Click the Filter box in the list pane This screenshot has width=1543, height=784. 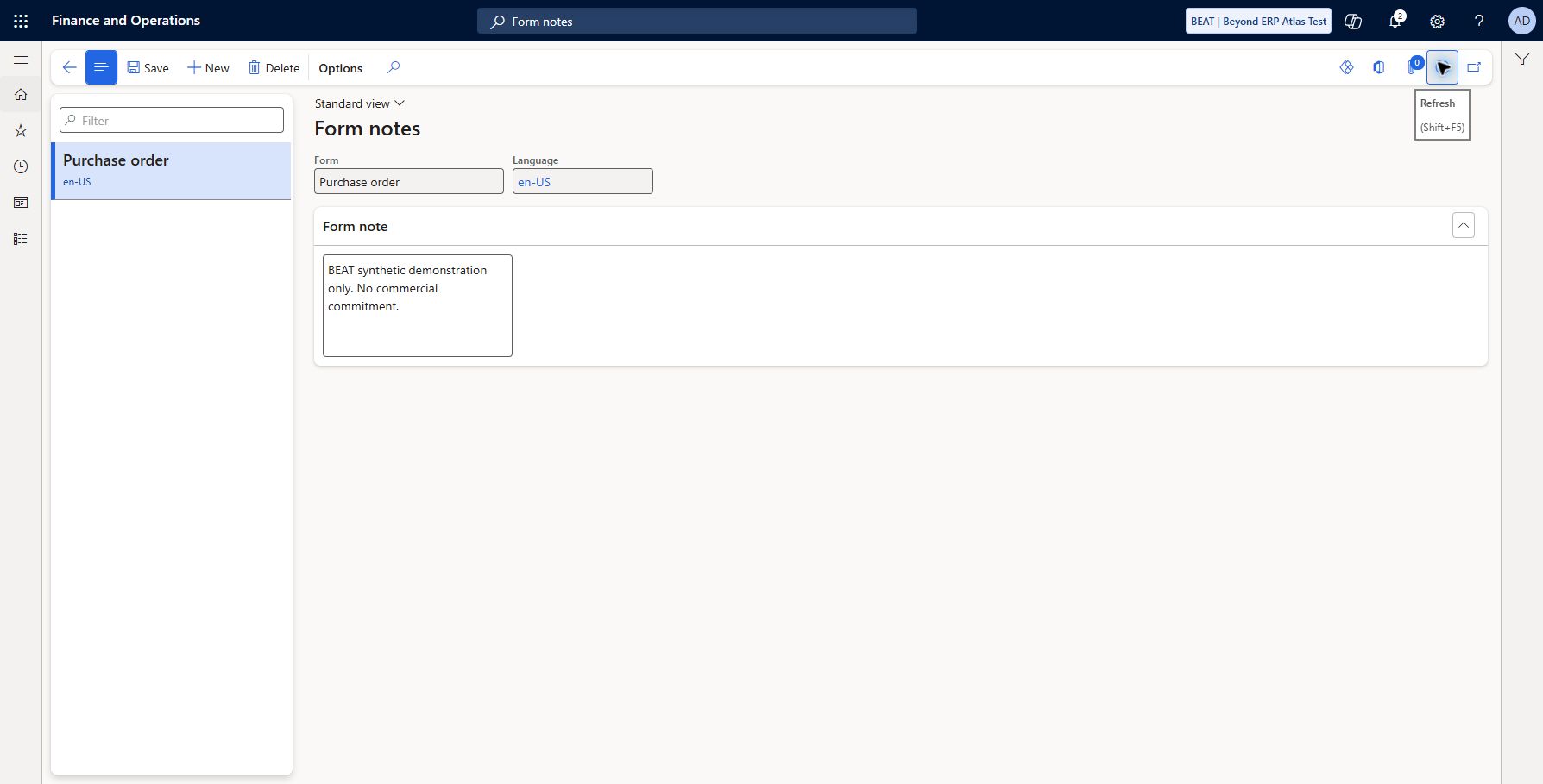click(x=172, y=120)
